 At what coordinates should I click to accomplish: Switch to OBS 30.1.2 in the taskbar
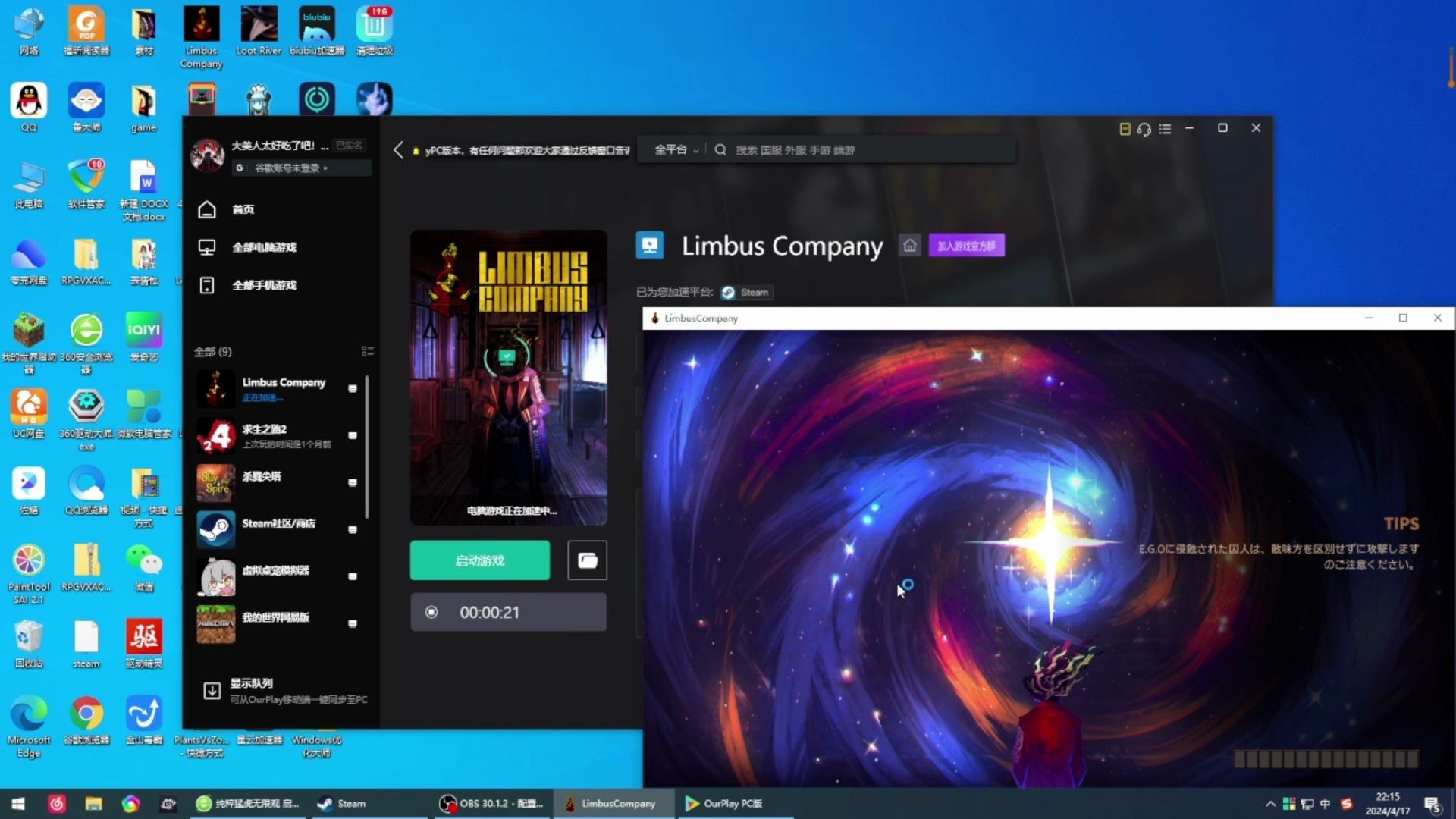[492, 804]
